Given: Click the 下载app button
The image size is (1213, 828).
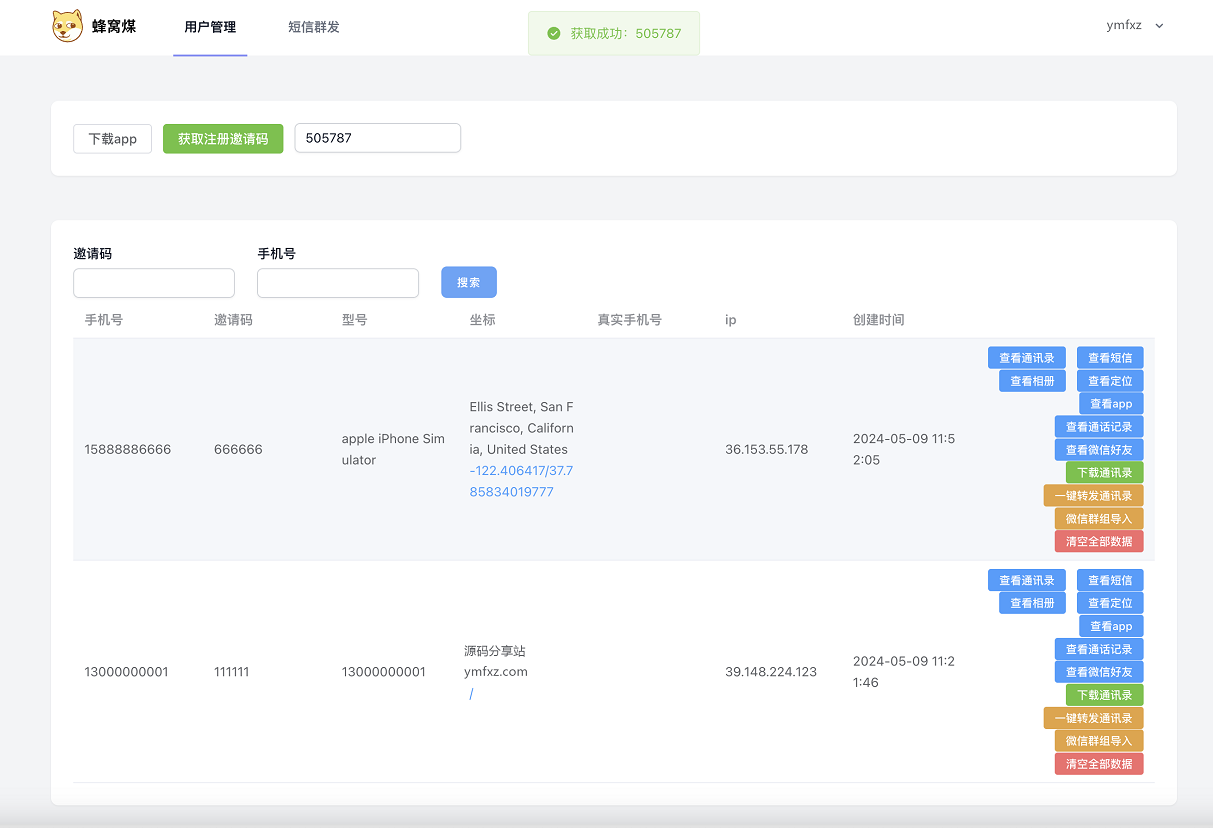Looking at the screenshot, I should coord(112,139).
